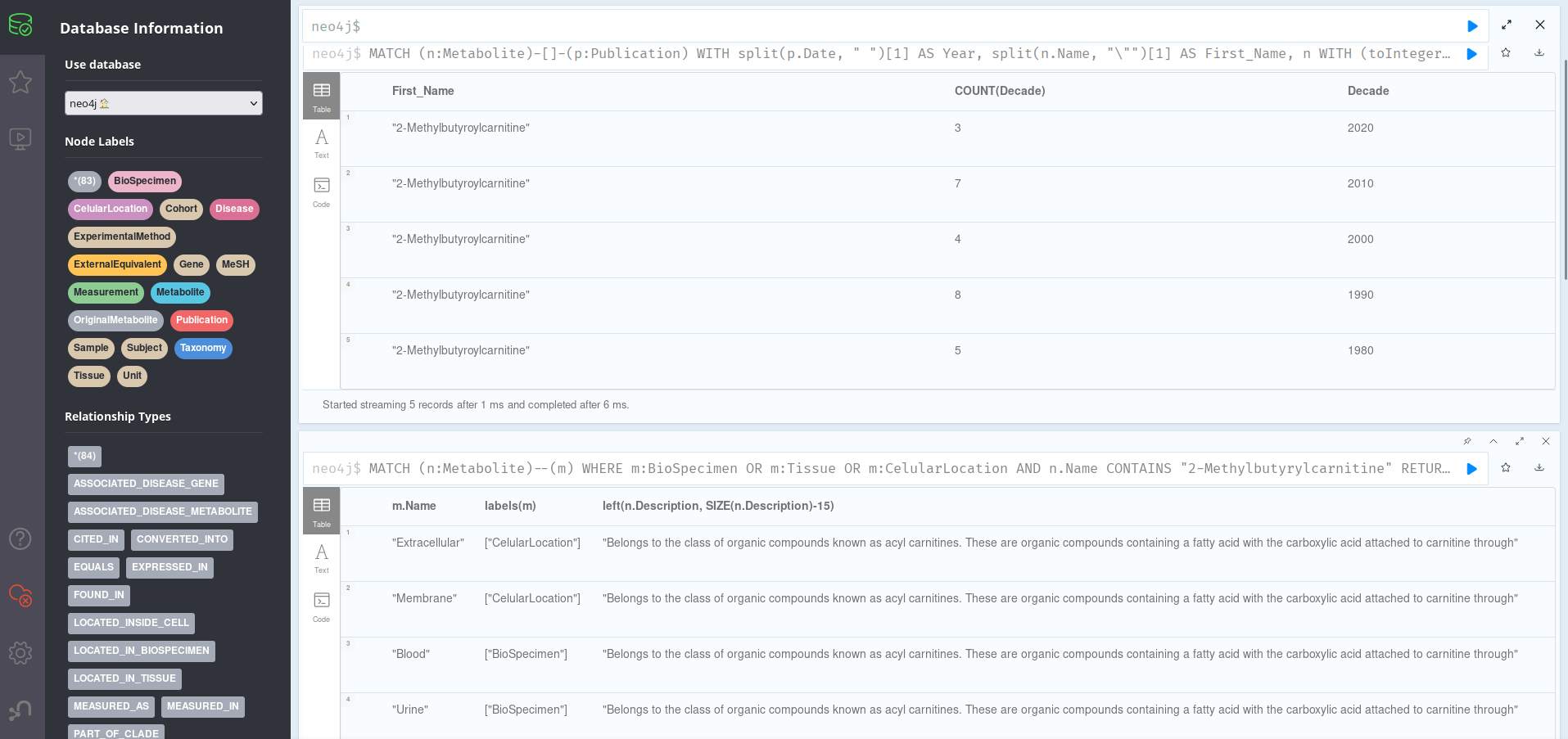Select the LOCATED_INSIDE_CELL relationship type
1568x739 pixels.
[x=131, y=624]
